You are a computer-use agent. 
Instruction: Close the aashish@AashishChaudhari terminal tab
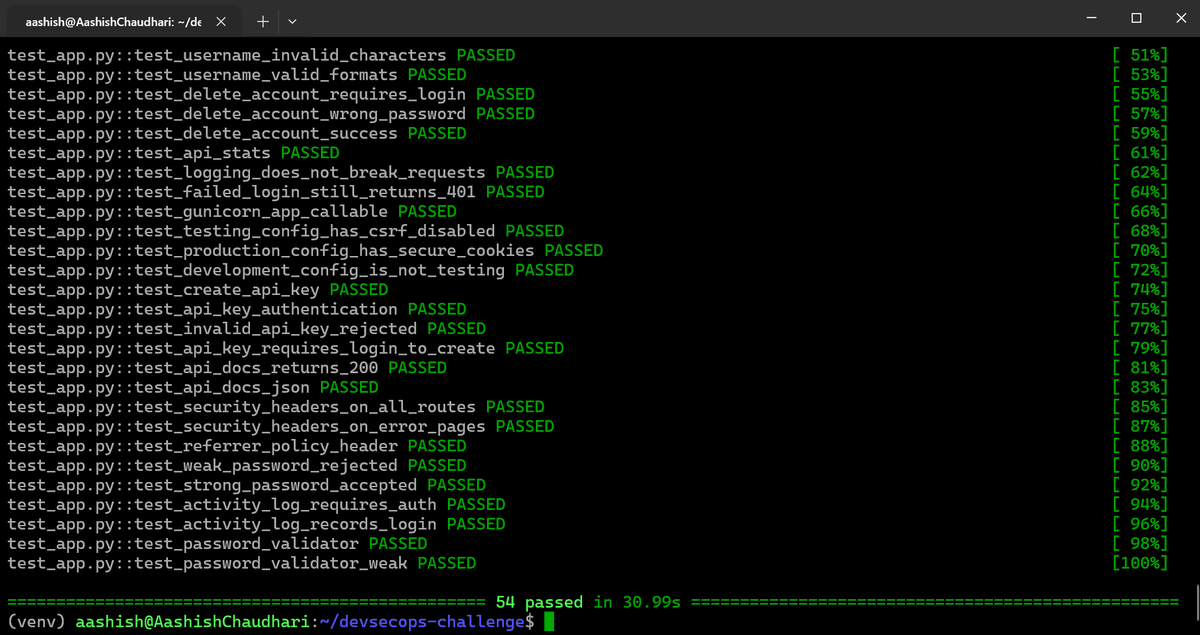[221, 20]
